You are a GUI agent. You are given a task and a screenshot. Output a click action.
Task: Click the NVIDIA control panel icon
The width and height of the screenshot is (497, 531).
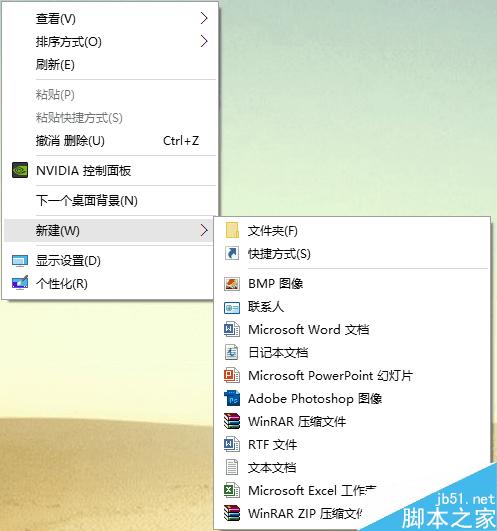coord(20,170)
